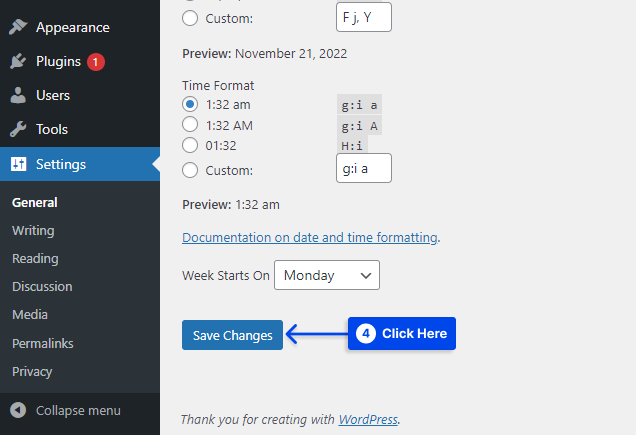Click the Plugins plug icon
This screenshot has height=435, width=636.
click(18, 62)
